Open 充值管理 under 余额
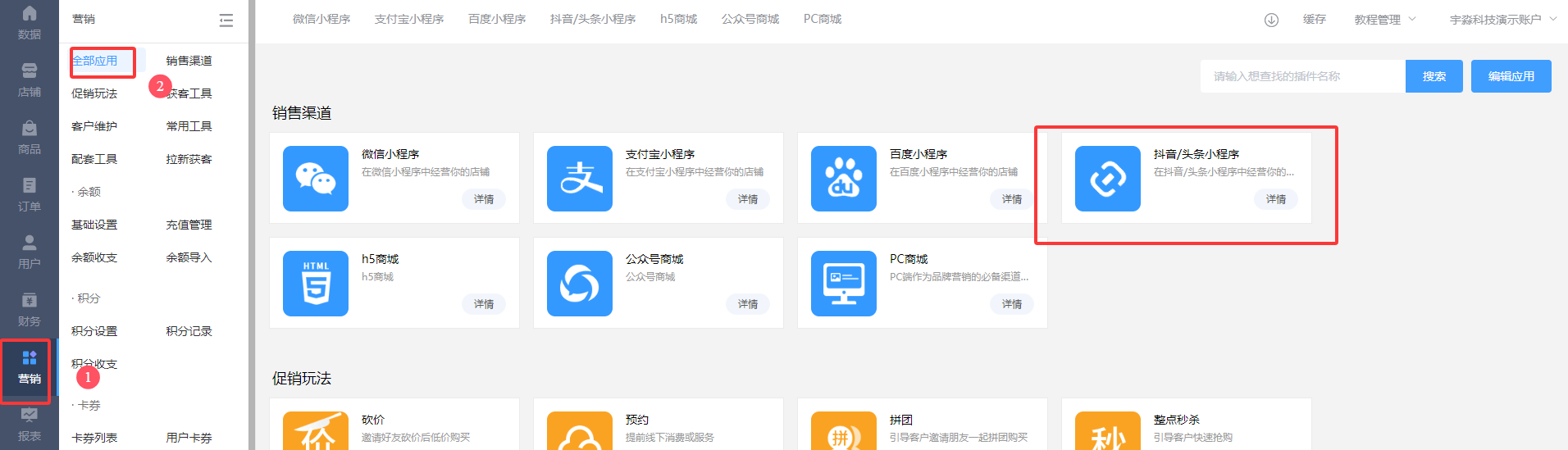 (x=189, y=225)
